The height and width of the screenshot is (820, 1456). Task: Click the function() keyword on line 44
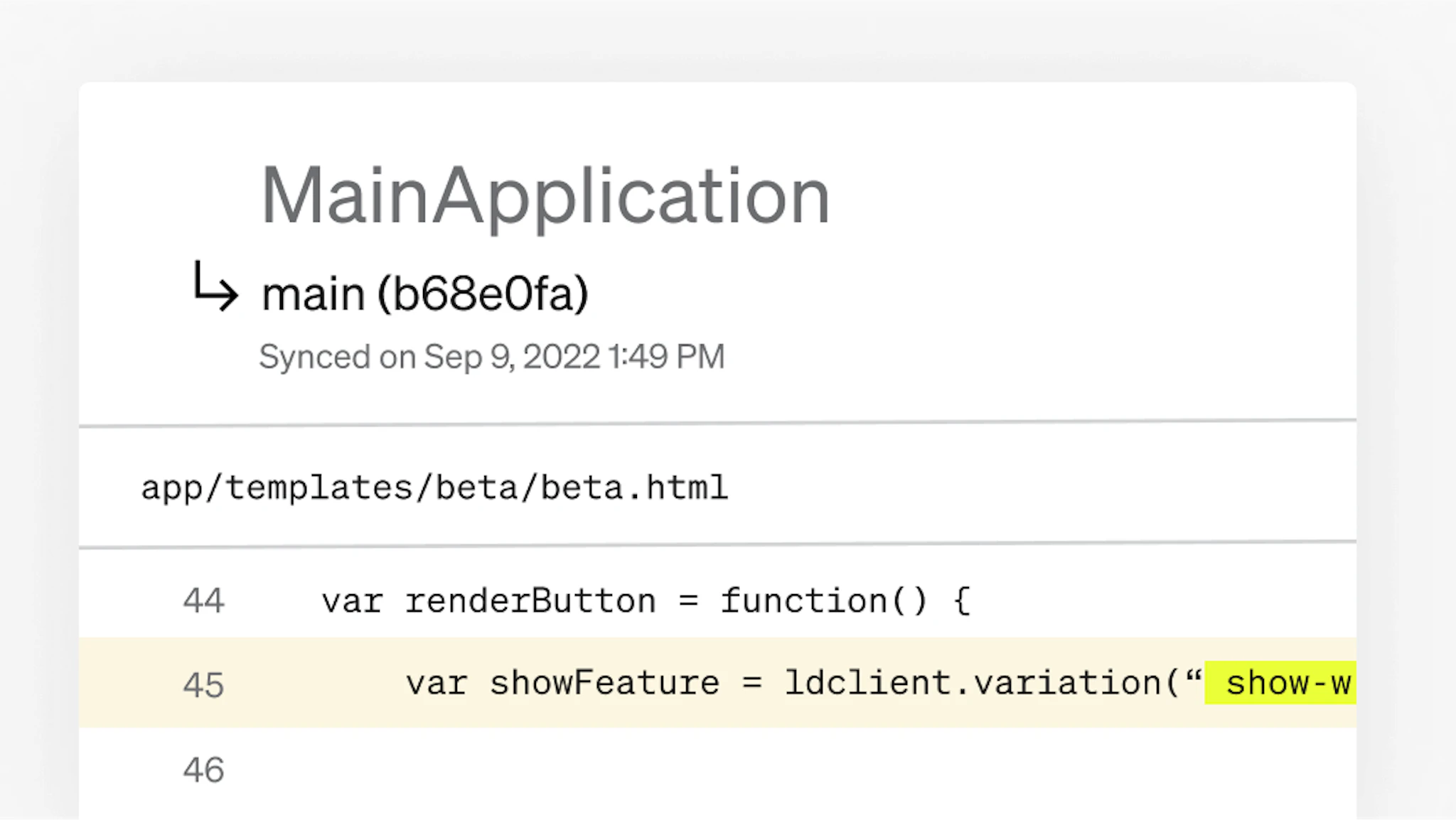pyautogui.click(x=823, y=601)
